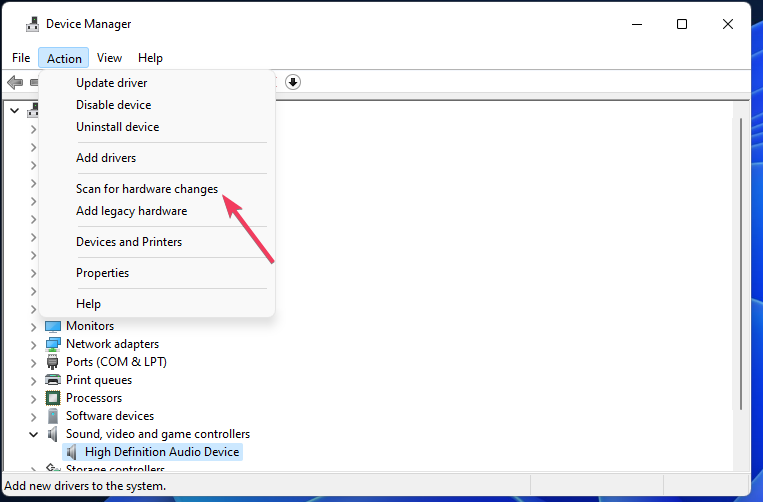This screenshot has height=502, width=763.
Task: Click the device tree vertical scrollbar
Action: coord(741,264)
